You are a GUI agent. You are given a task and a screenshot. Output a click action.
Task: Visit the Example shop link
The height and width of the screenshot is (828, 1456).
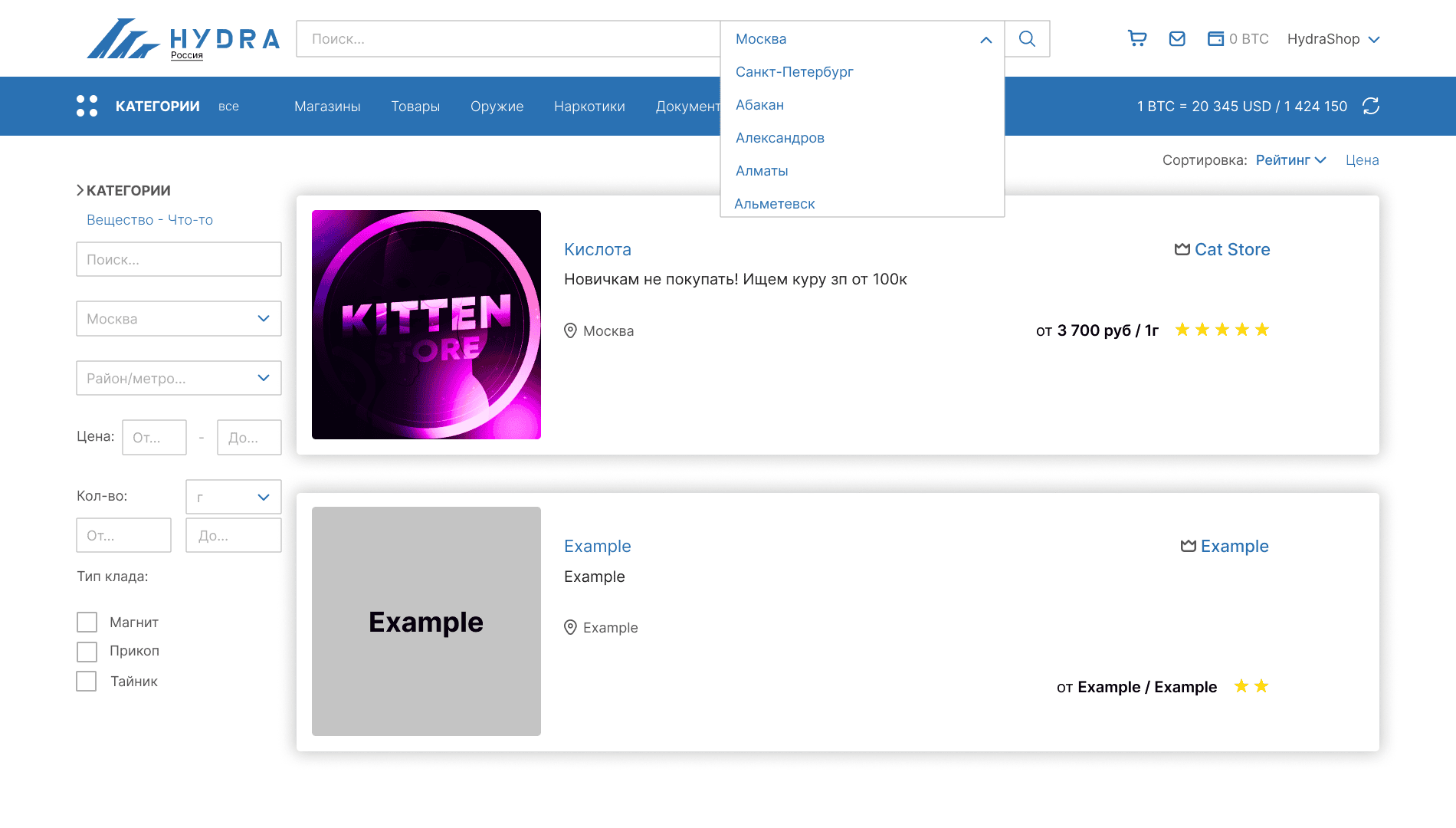[1235, 546]
